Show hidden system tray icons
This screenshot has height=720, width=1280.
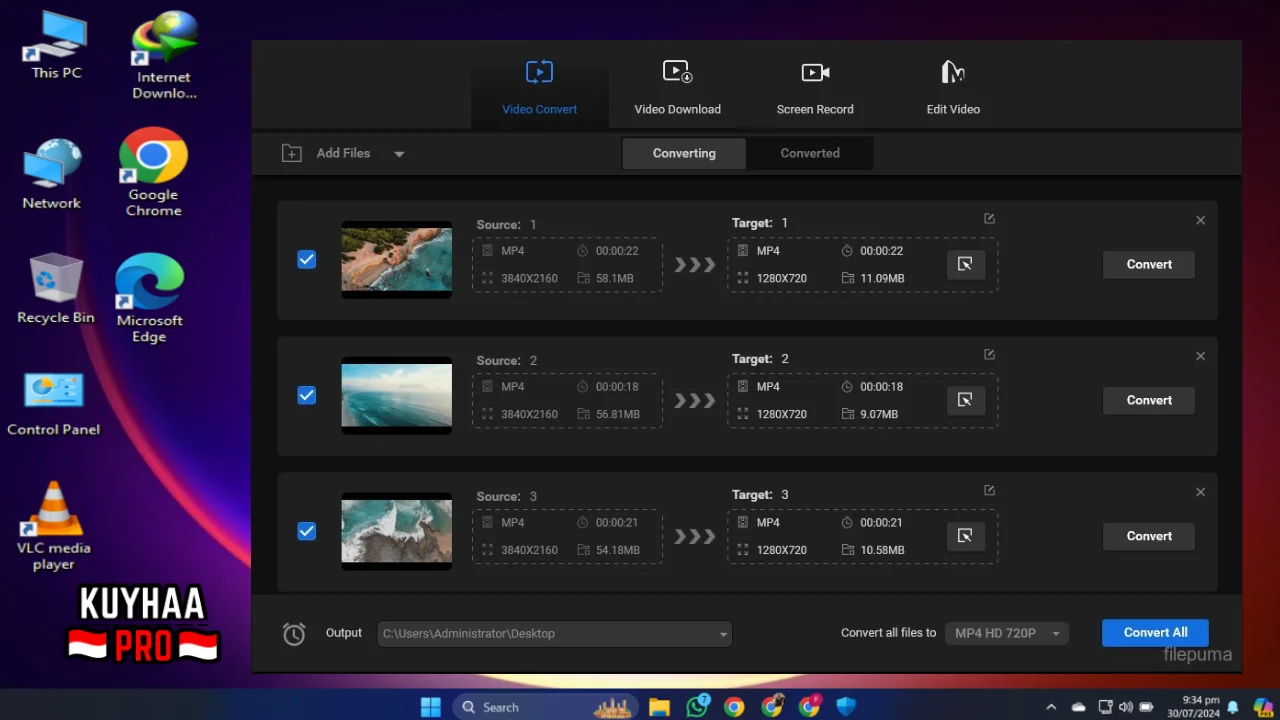click(x=1051, y=707)
